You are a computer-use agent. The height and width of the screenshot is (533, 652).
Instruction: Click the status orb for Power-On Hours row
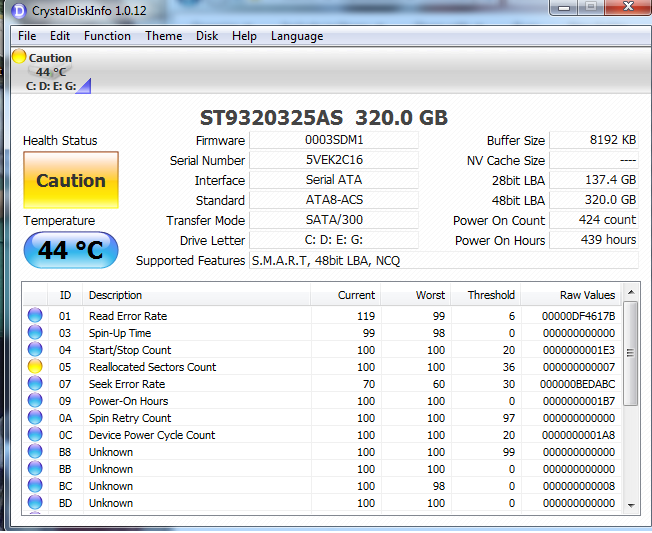tap(35, 401)
